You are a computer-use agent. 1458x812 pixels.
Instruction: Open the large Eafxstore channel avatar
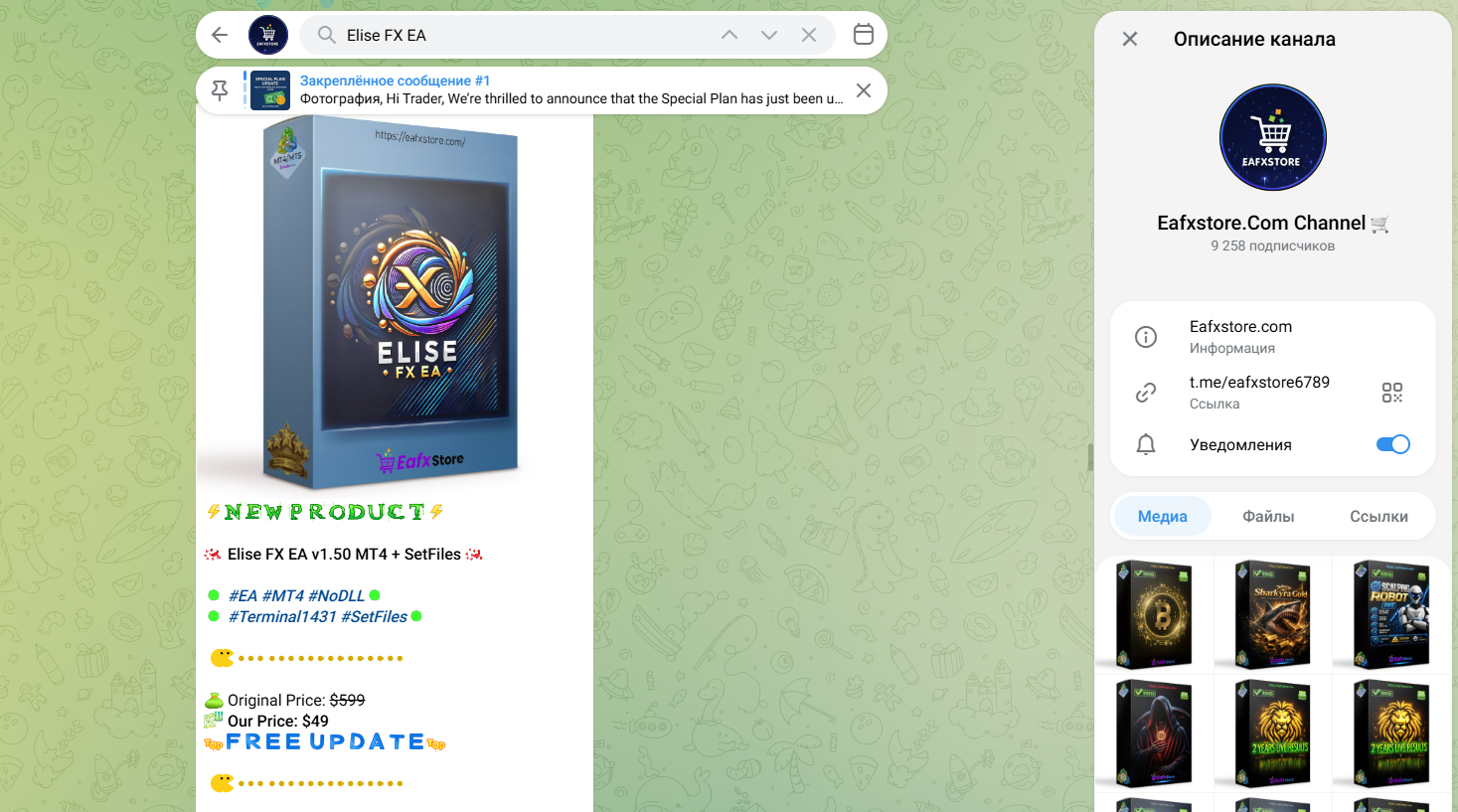tap(1273, 137)
